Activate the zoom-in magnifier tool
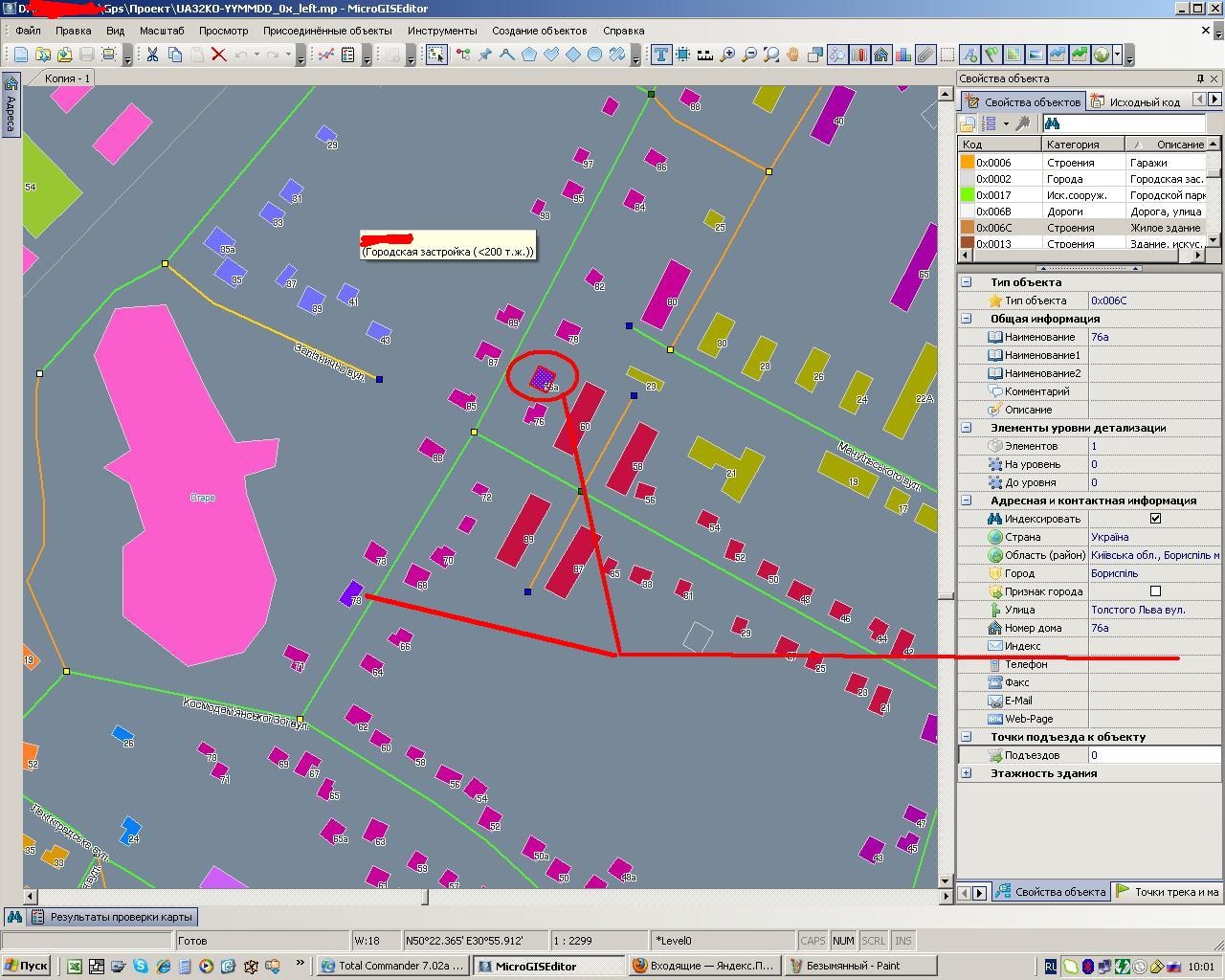 click(x=727, y=55)
